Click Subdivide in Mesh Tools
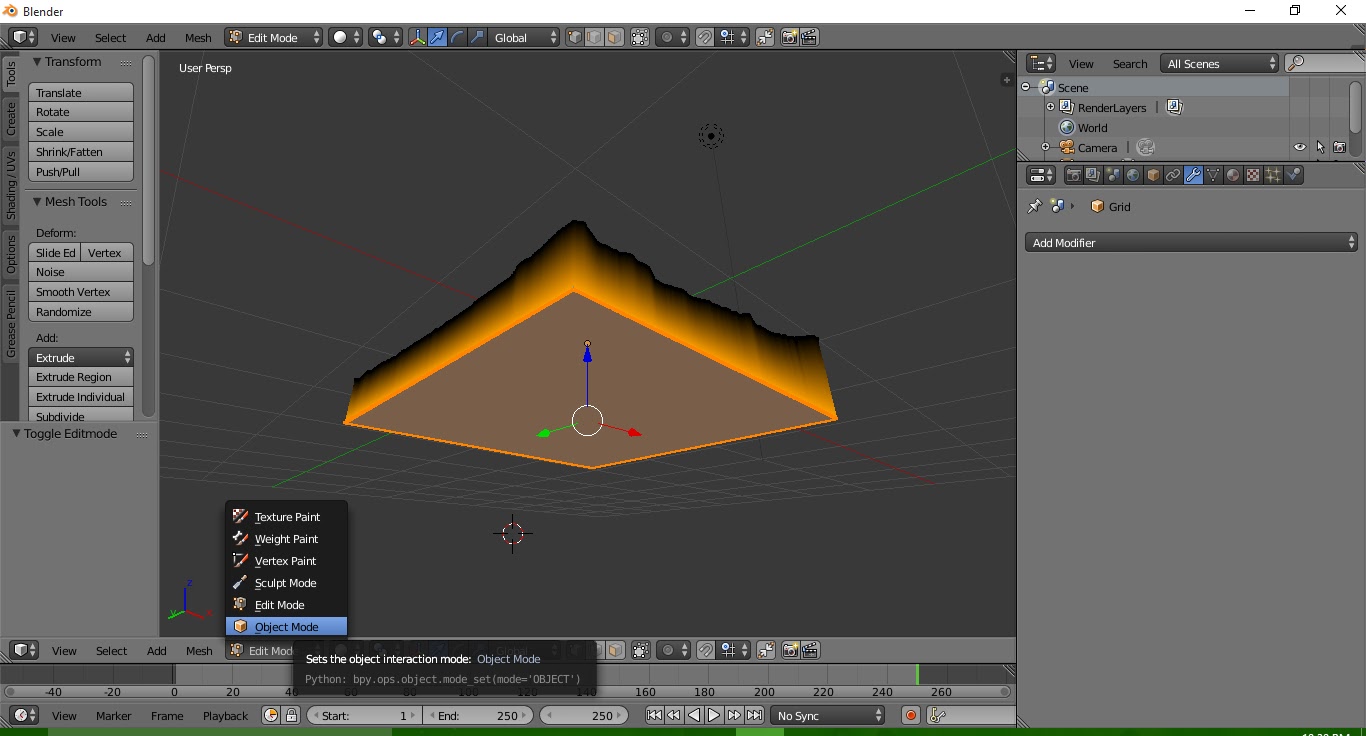Screen dimensions: 1366x736 click(x=80, y=416)
